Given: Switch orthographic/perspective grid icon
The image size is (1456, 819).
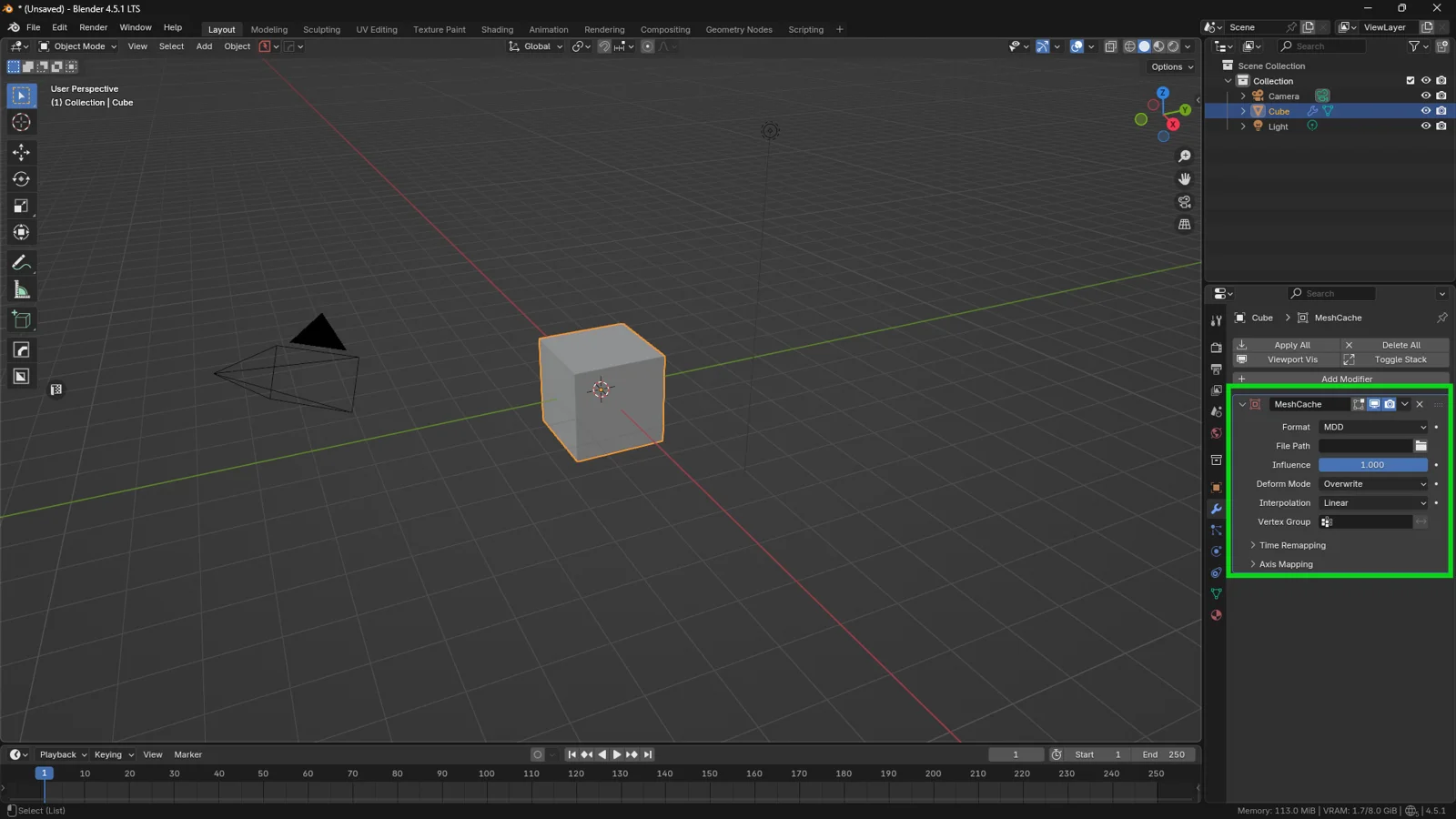Looking at the screenshot, I should click(1184, 225).
